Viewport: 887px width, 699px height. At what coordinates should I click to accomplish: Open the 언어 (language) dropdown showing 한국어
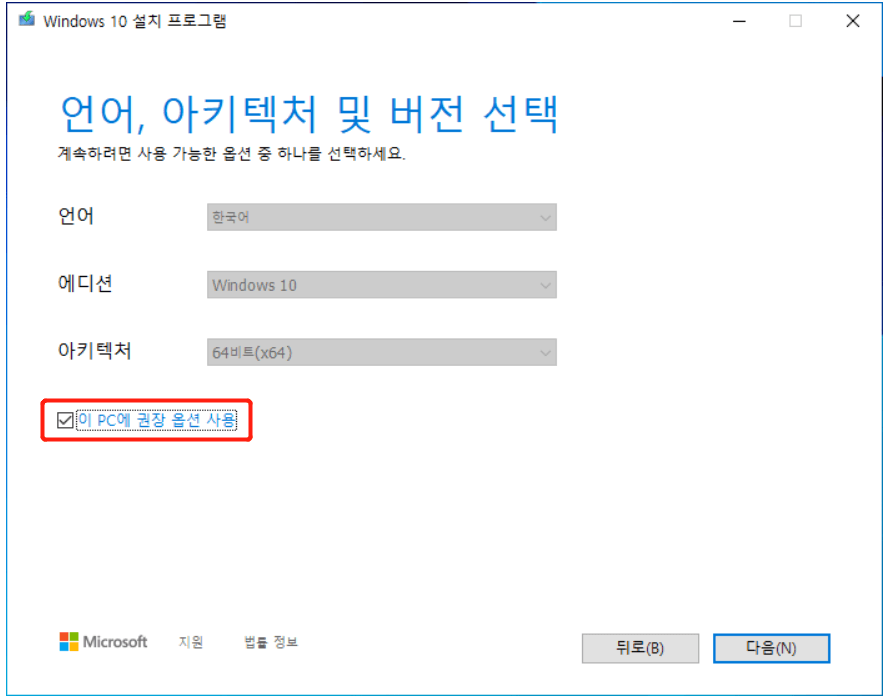coord(380,217)
